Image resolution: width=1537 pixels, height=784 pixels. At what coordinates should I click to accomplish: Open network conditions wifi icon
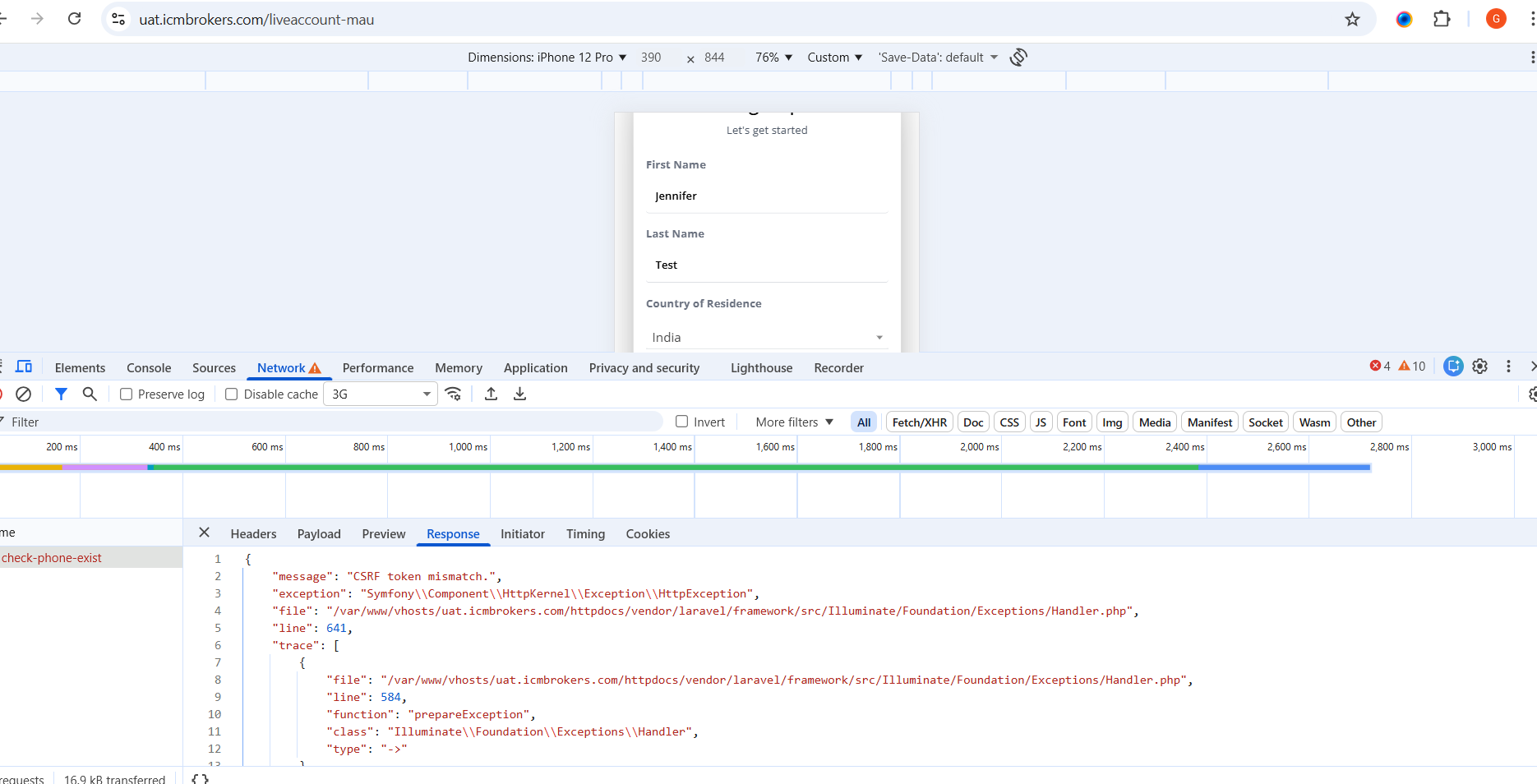point(453,394)
